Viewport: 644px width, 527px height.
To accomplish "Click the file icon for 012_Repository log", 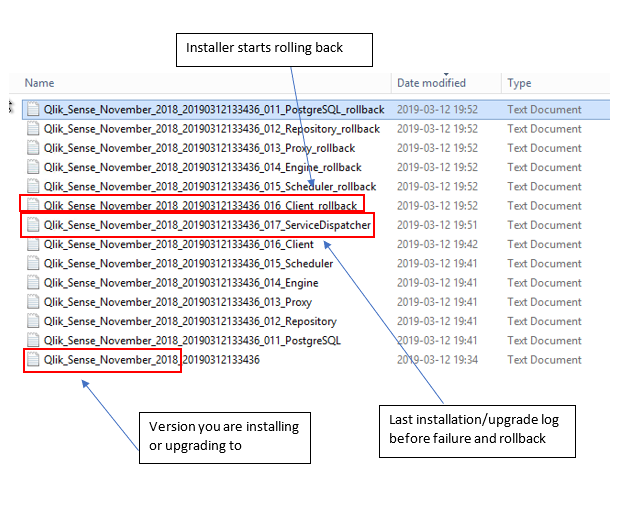I will [33, 321].
